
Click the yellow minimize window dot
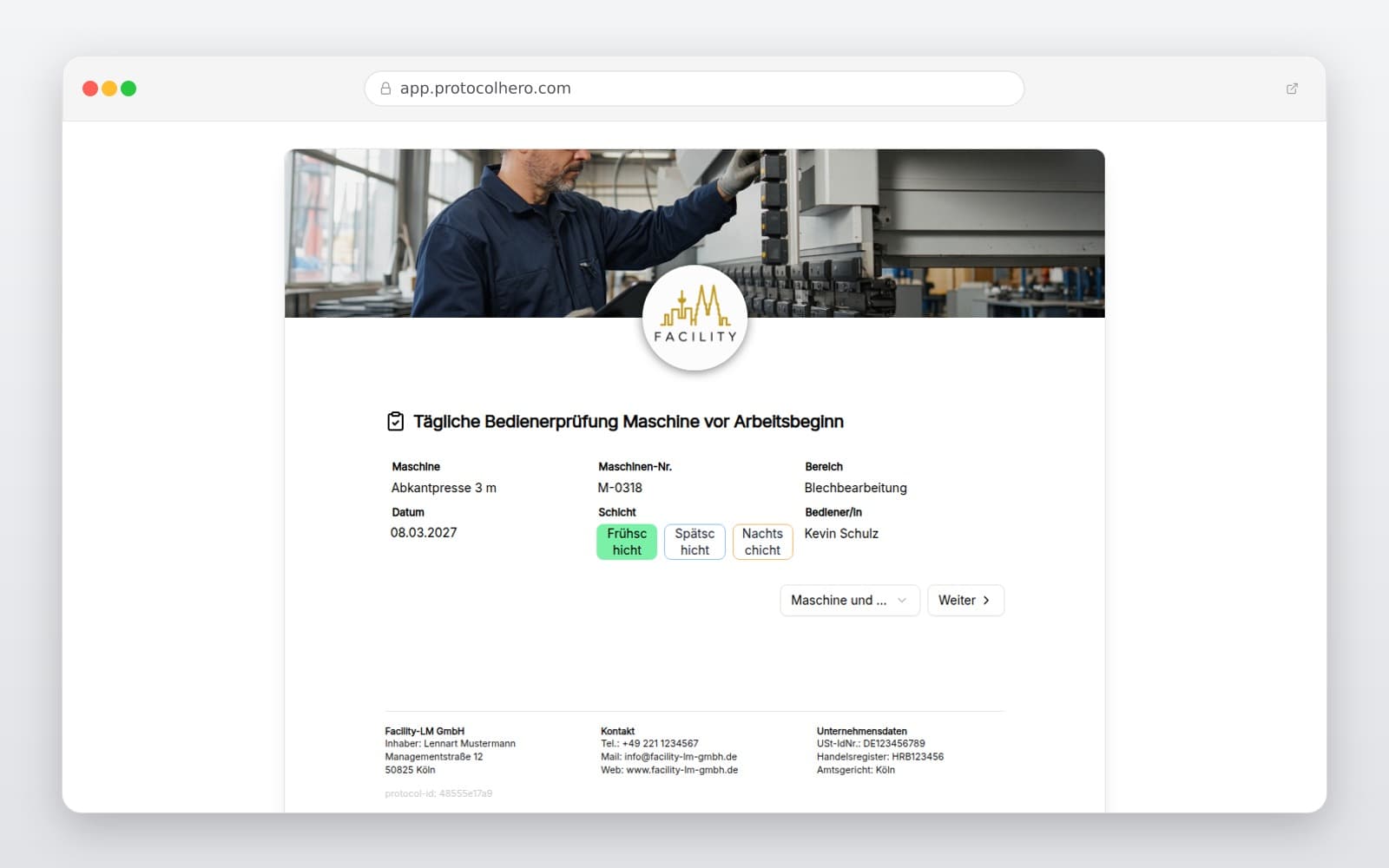(109, 89)
